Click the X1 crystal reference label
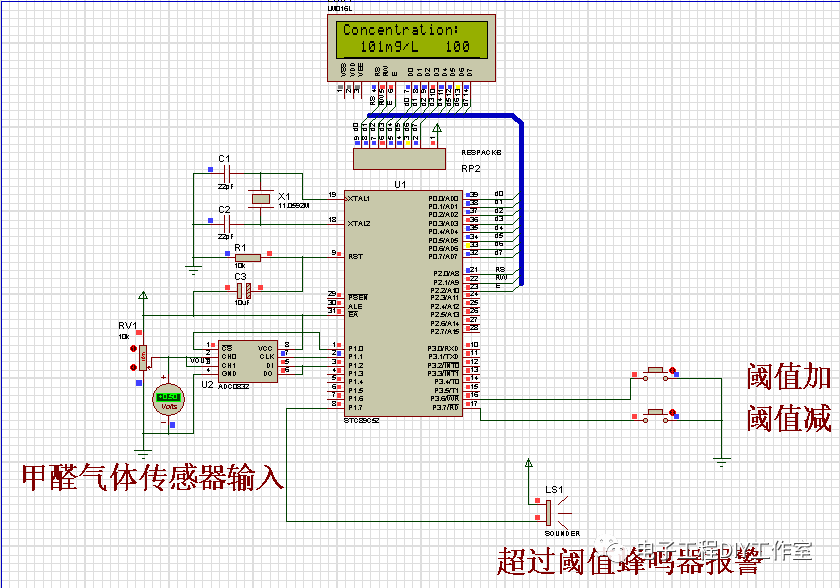The image size is (840, 588). click(284, 197)
